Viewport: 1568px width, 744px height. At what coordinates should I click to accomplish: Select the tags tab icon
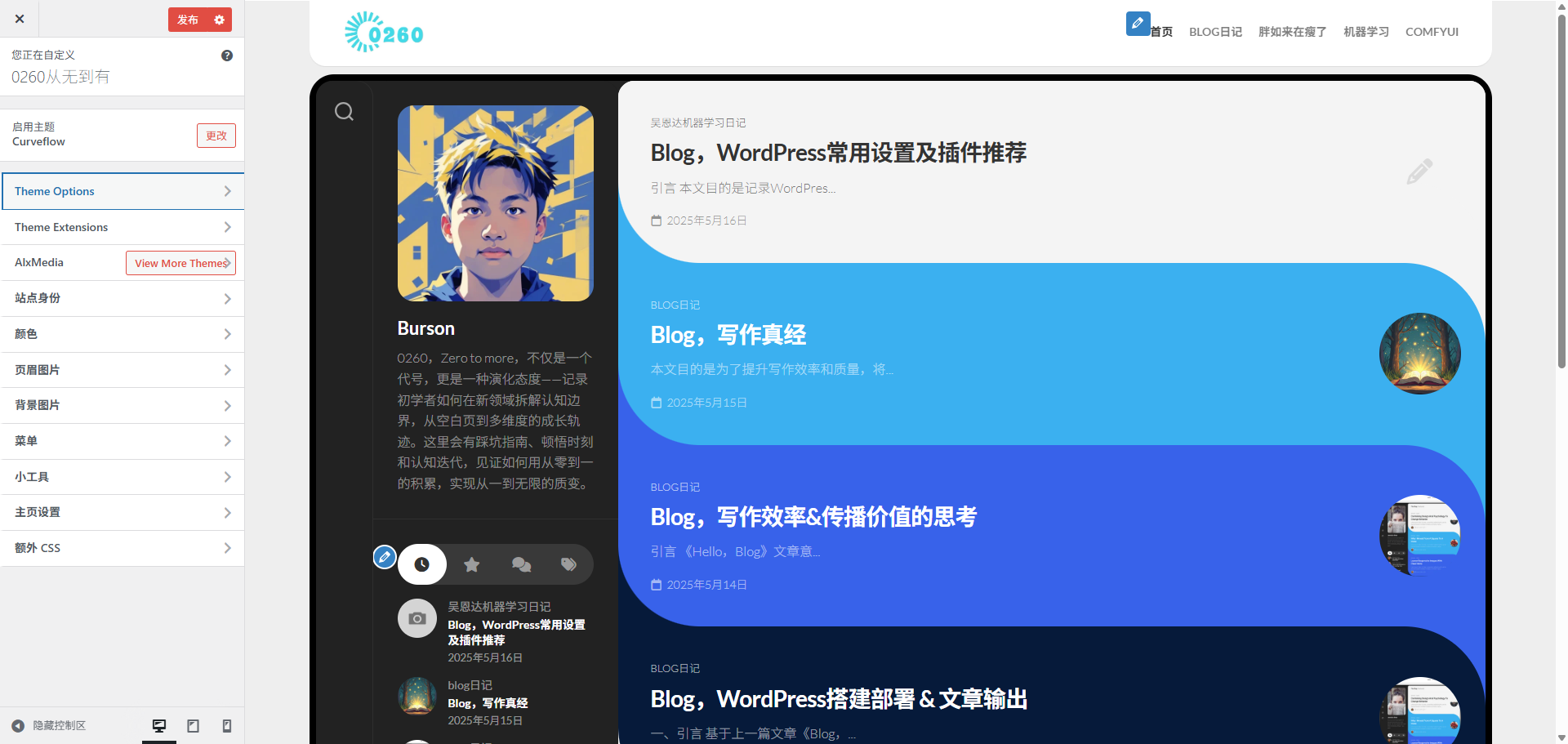[568, 564]
